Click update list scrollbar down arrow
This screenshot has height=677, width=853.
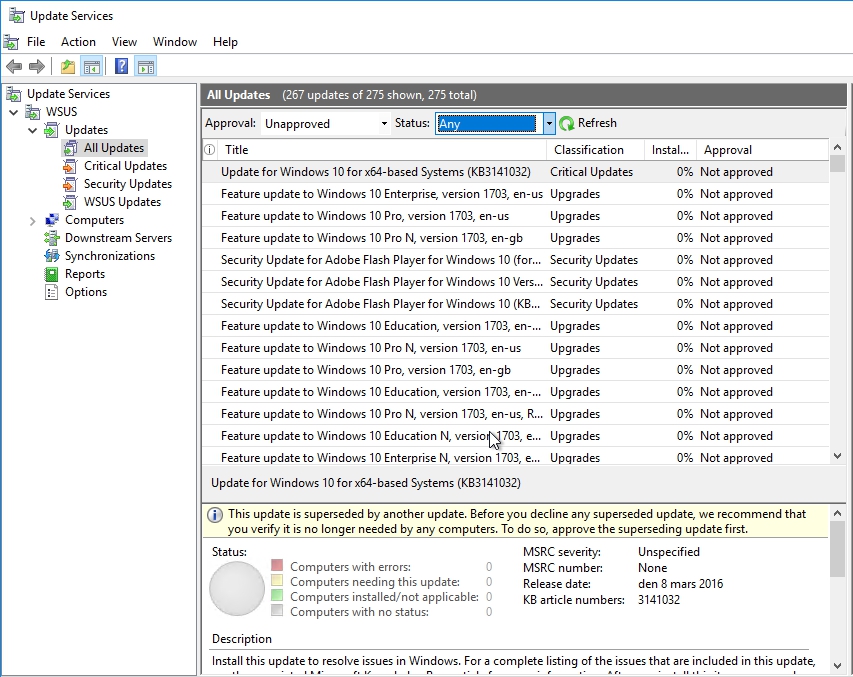837,456
